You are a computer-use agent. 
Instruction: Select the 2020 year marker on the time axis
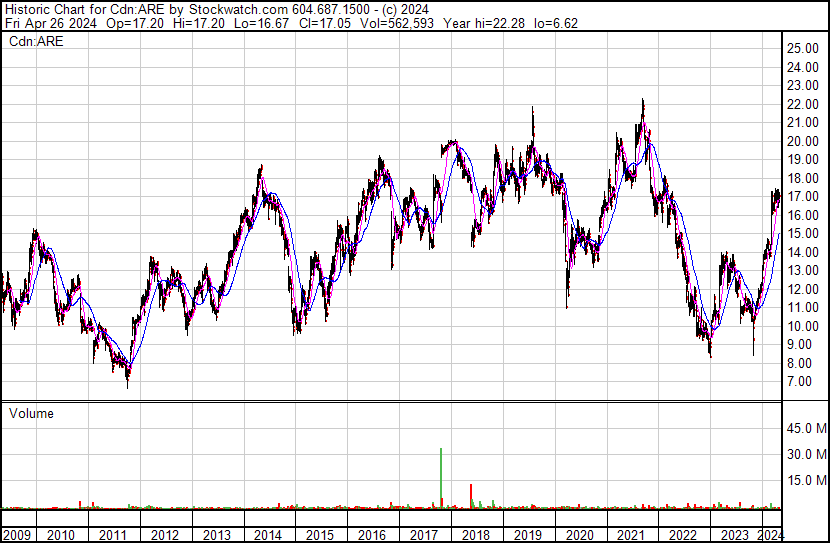click(x=580, y=534)
